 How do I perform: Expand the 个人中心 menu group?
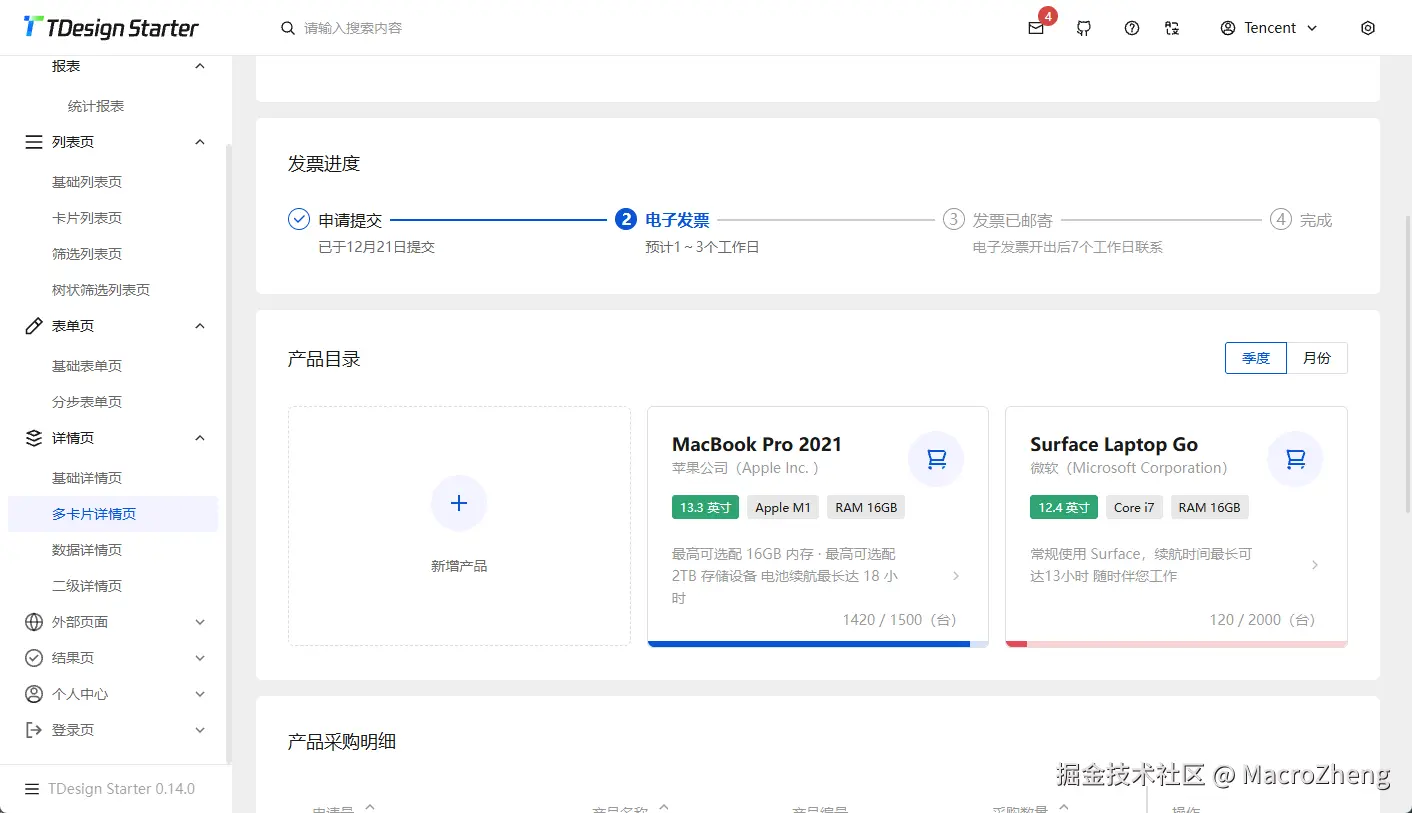point(200,694)
